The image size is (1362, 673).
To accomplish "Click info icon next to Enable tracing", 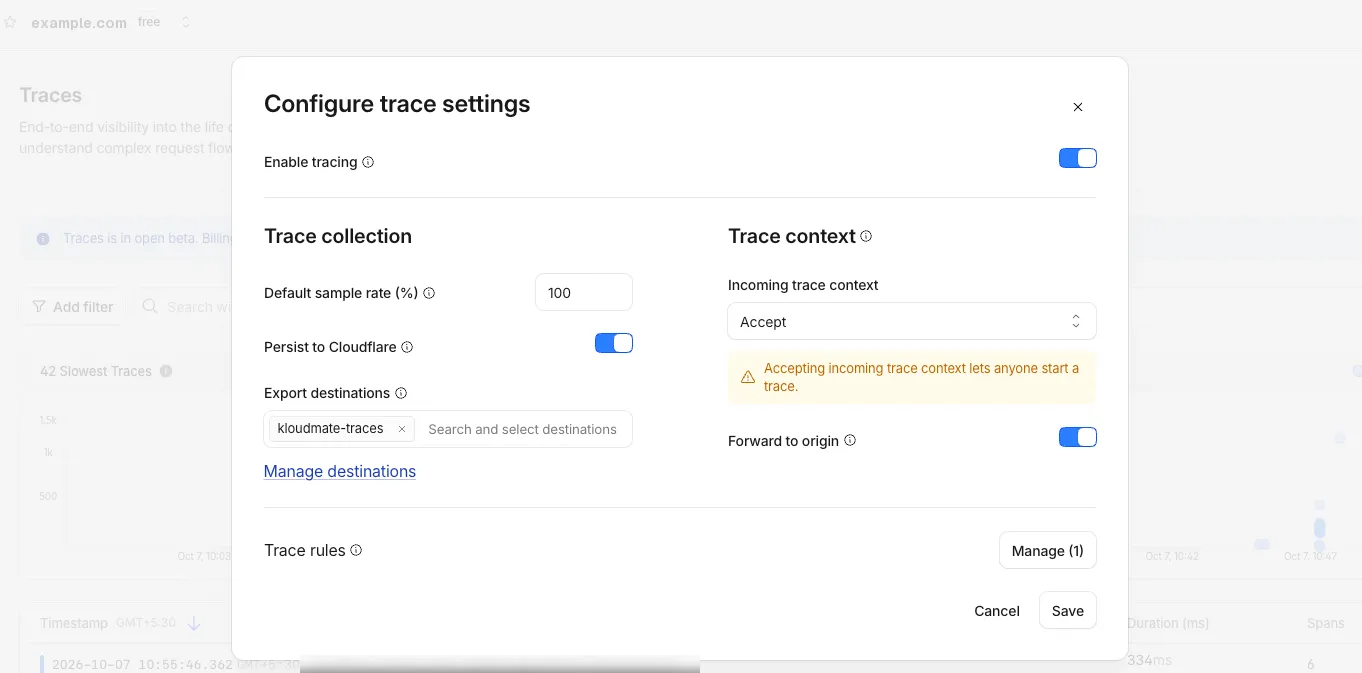I will 368,162.
